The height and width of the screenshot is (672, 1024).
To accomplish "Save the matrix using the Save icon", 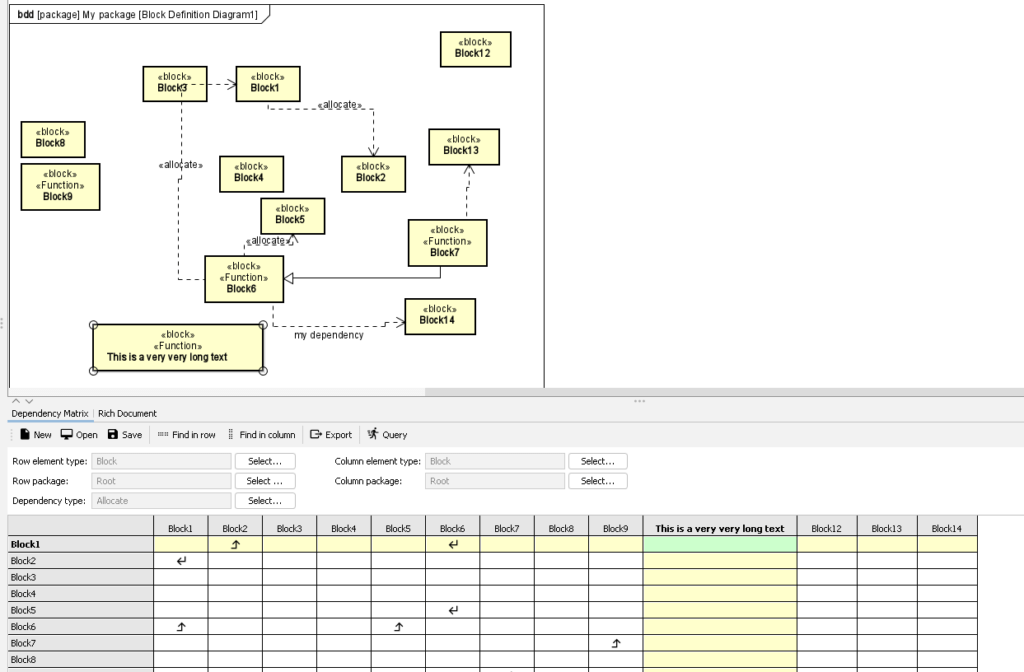I will (x=121, y=434).
